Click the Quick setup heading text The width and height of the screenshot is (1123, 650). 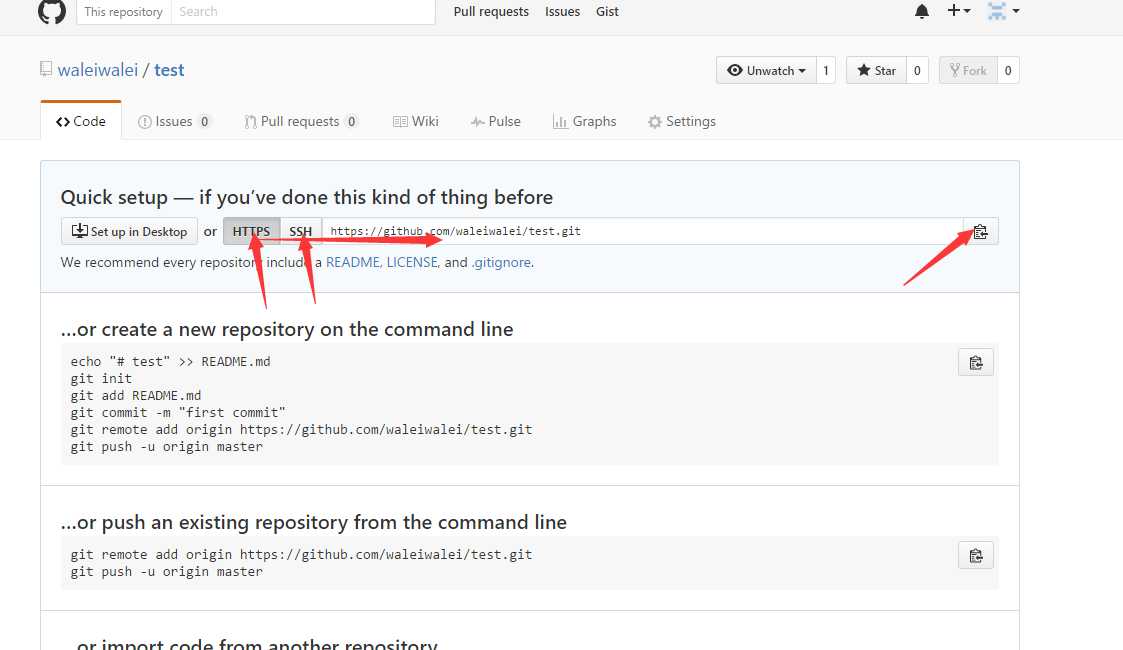[307, 197]
